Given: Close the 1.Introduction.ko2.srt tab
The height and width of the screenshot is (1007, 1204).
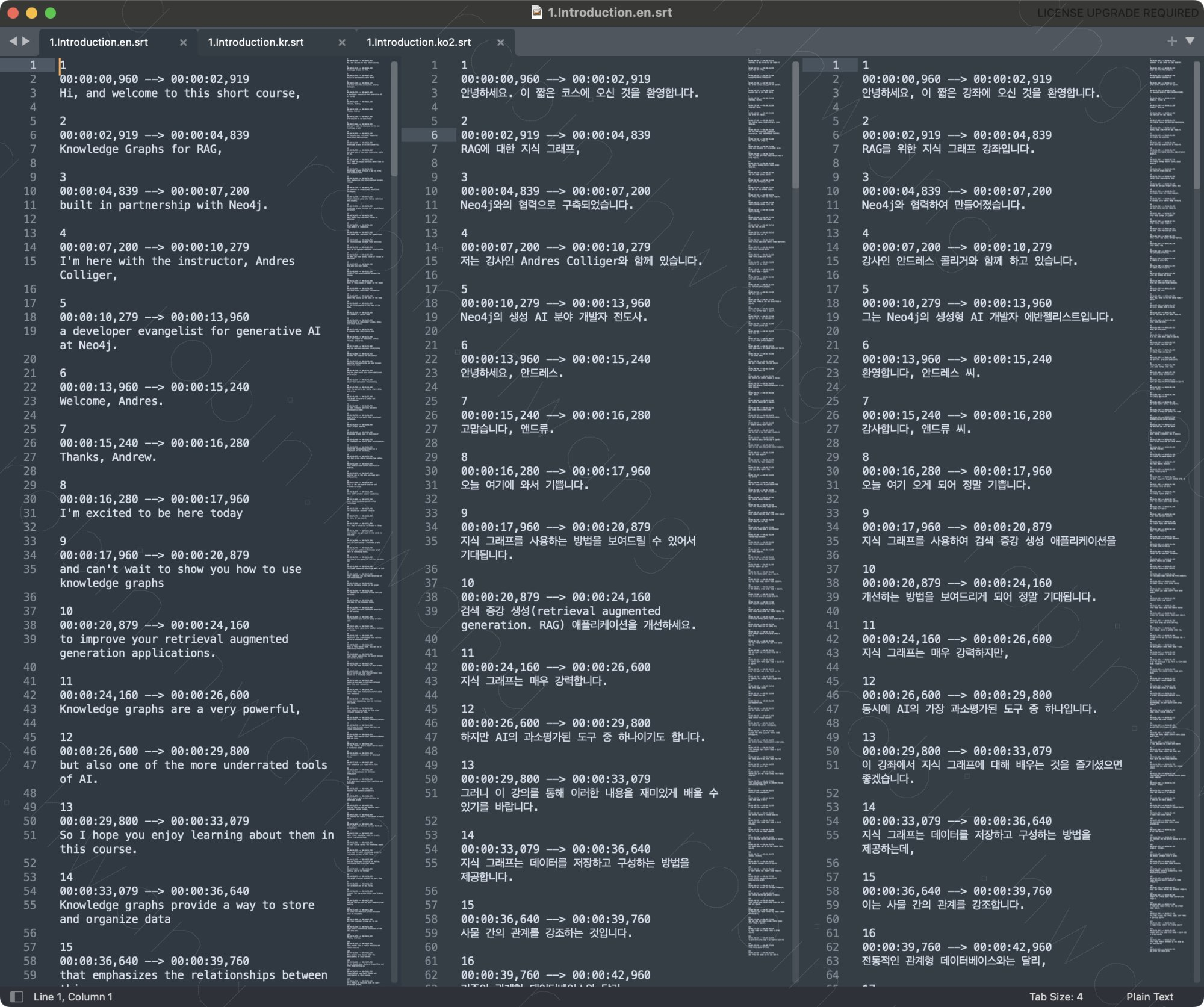Looking at the screenshot, I should point(500,42).
